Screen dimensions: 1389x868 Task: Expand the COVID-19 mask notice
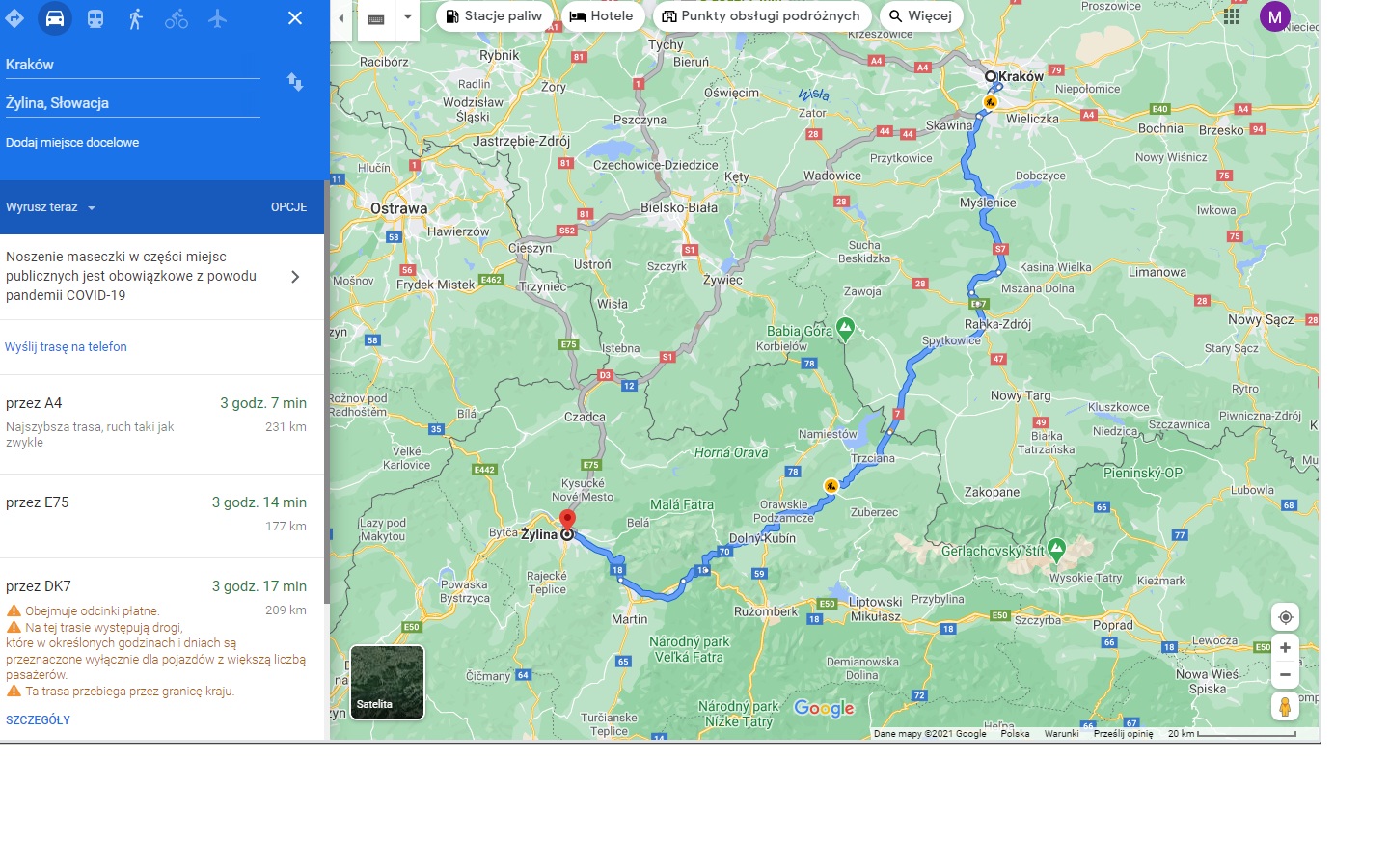point(295,277)
